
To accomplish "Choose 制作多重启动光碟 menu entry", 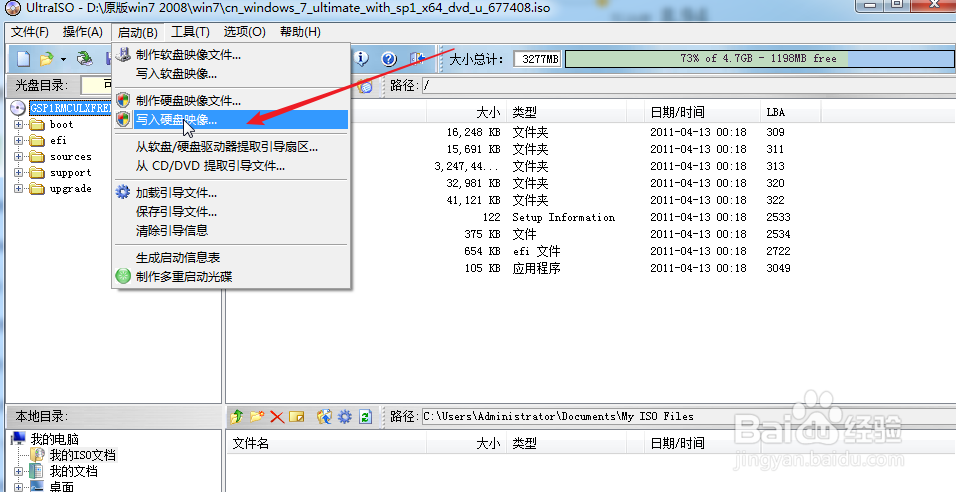I will (x=231, y=276).
